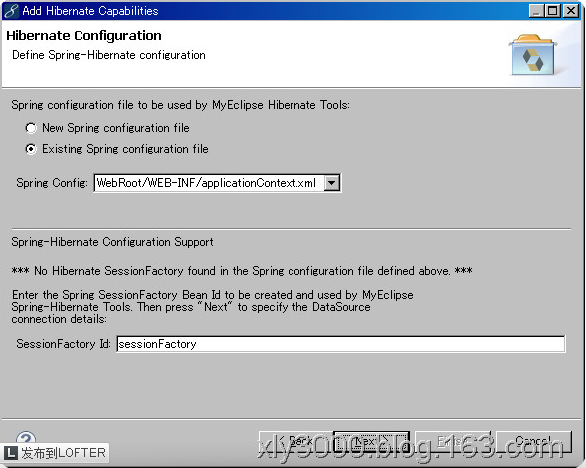Select Existing Spring configuration file radio button
Image resolution: width=586 pixels, height=468 pixels.
(31, 149)
